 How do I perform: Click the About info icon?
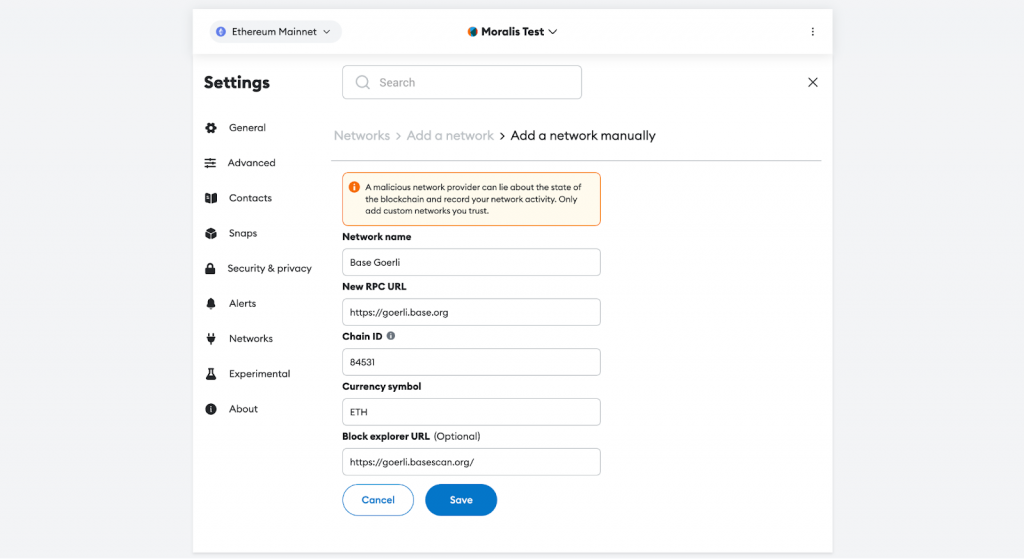[211, 409]
